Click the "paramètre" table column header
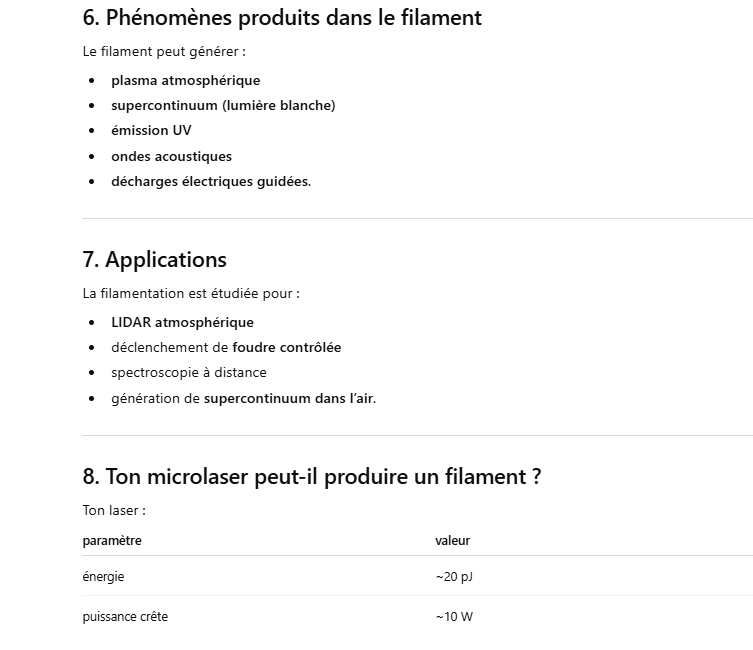The width and height of the screenshot is (753, 650). pyautogui.click(x=112, y=540)
